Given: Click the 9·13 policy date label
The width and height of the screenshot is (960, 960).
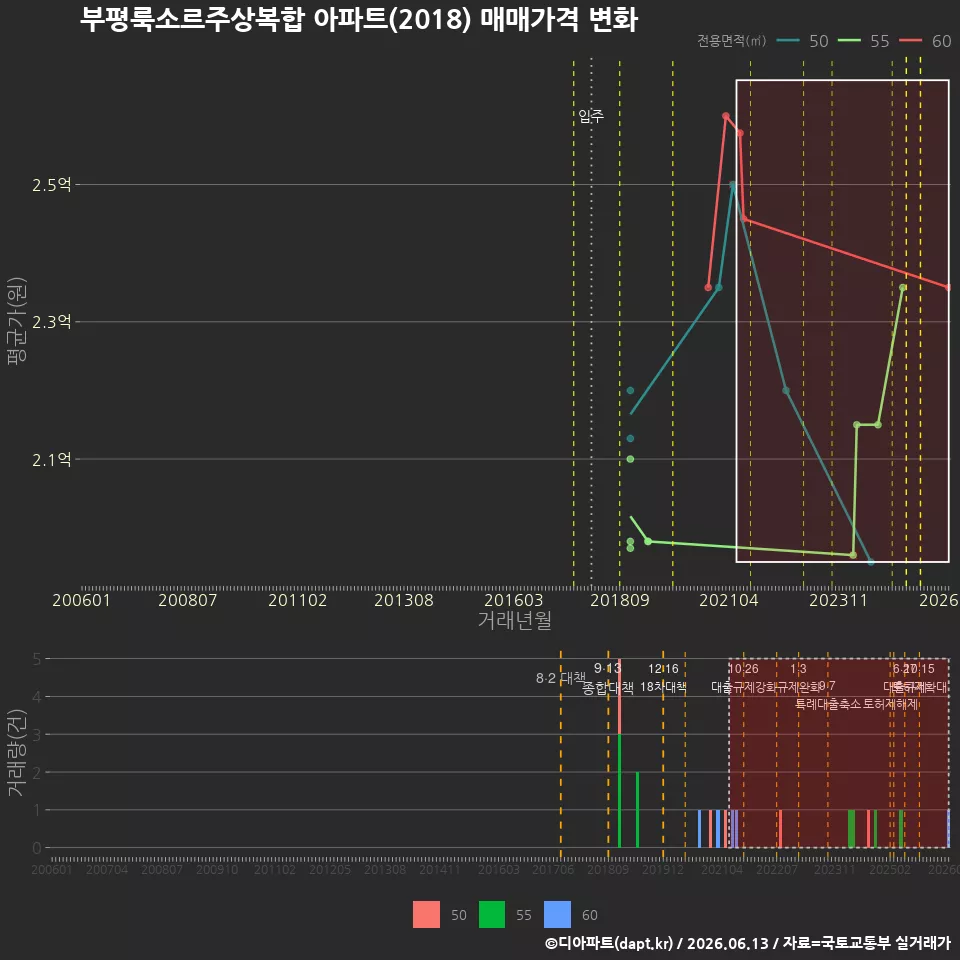Looking at the screenshot, I should [x=607, y=669].
